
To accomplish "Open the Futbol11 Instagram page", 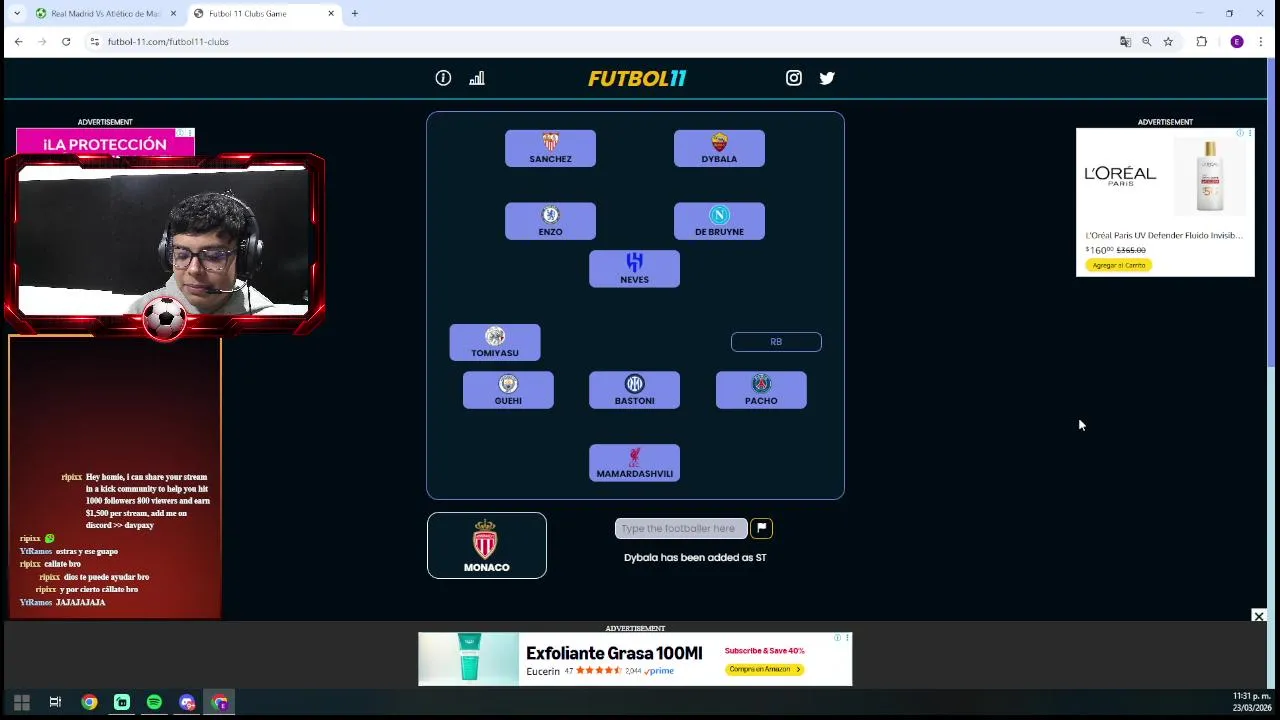I will [794, 78].
